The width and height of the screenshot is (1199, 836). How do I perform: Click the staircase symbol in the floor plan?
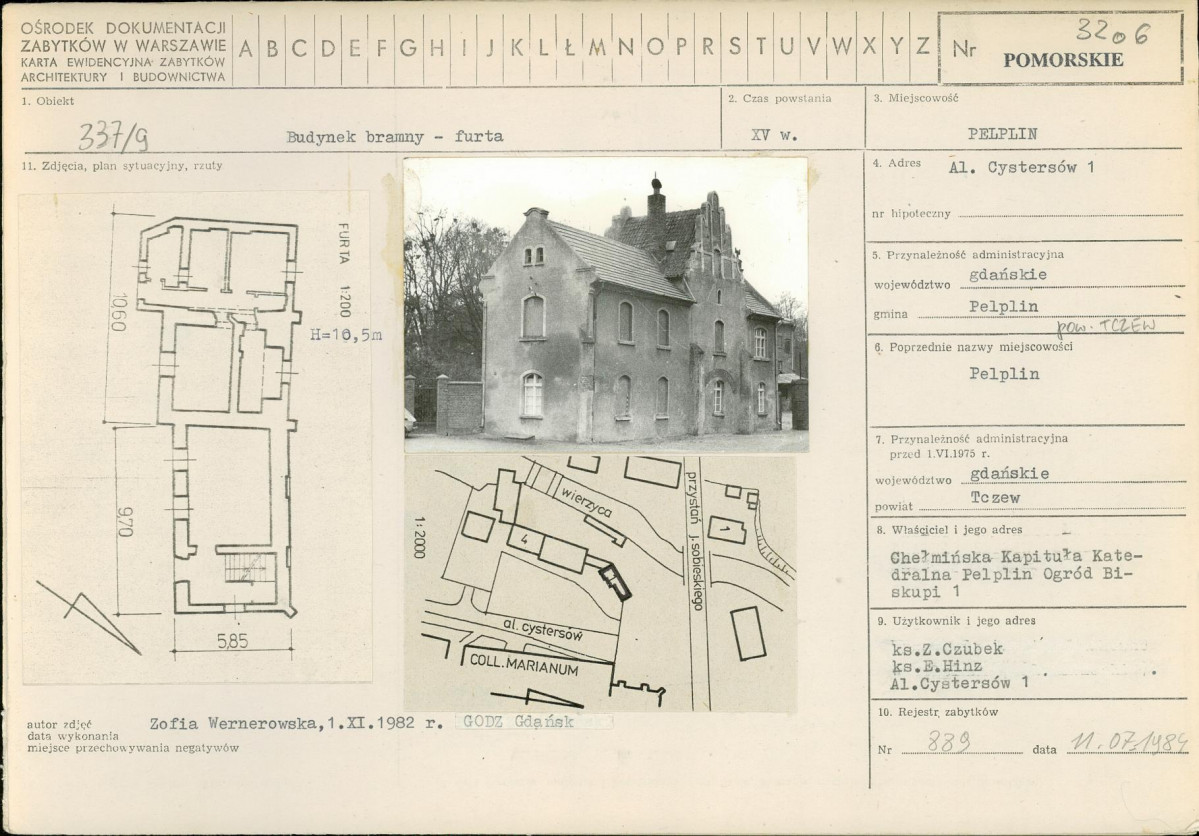point(246,567)
